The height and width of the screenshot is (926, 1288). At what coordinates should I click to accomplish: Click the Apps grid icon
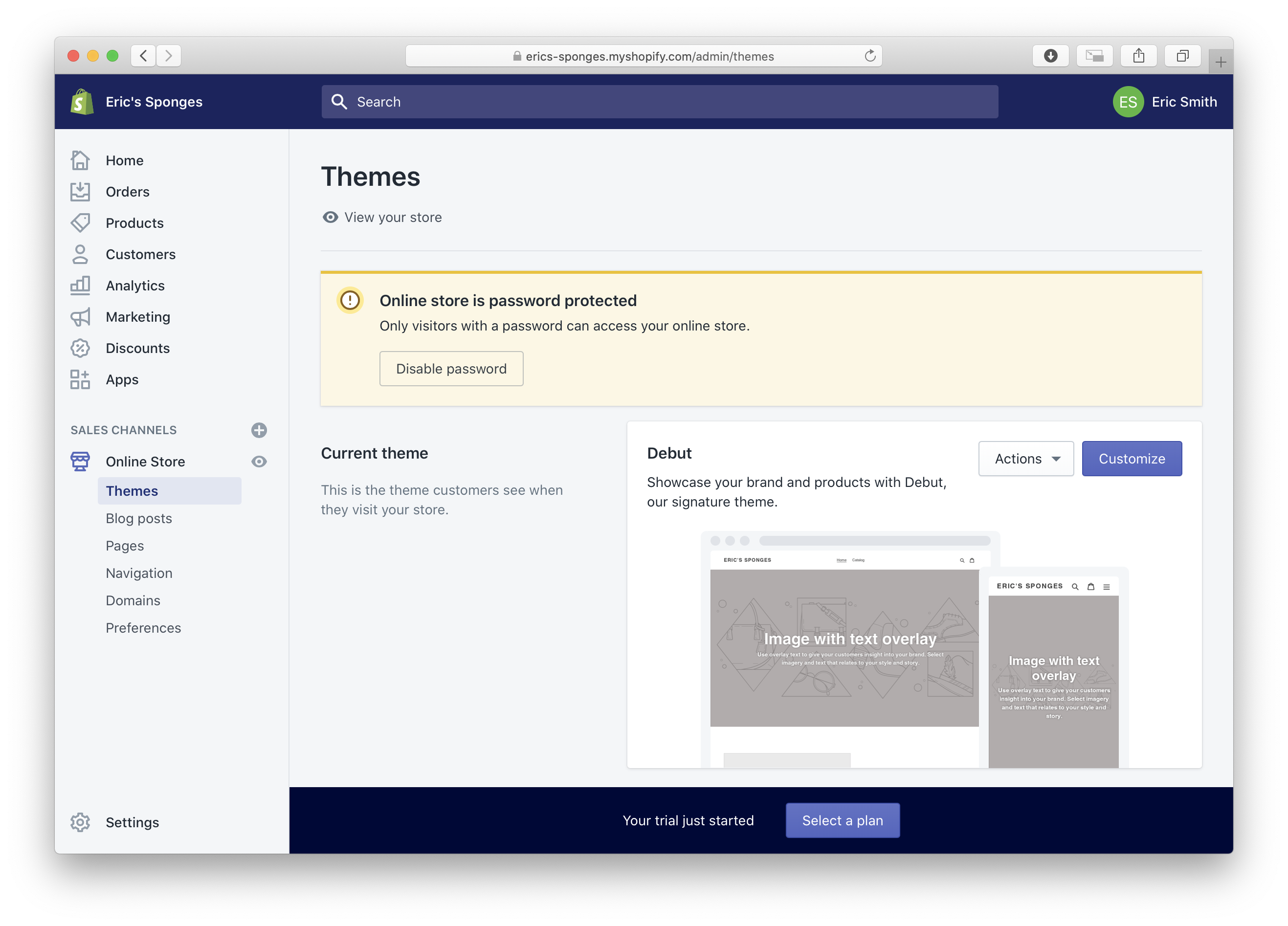[x=80, y=379]
